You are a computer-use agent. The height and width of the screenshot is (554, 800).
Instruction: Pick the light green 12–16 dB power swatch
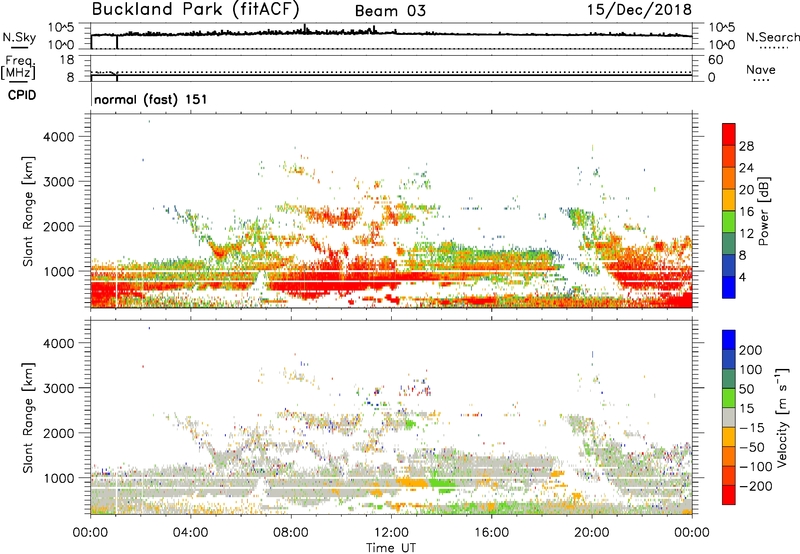(729, 222)
